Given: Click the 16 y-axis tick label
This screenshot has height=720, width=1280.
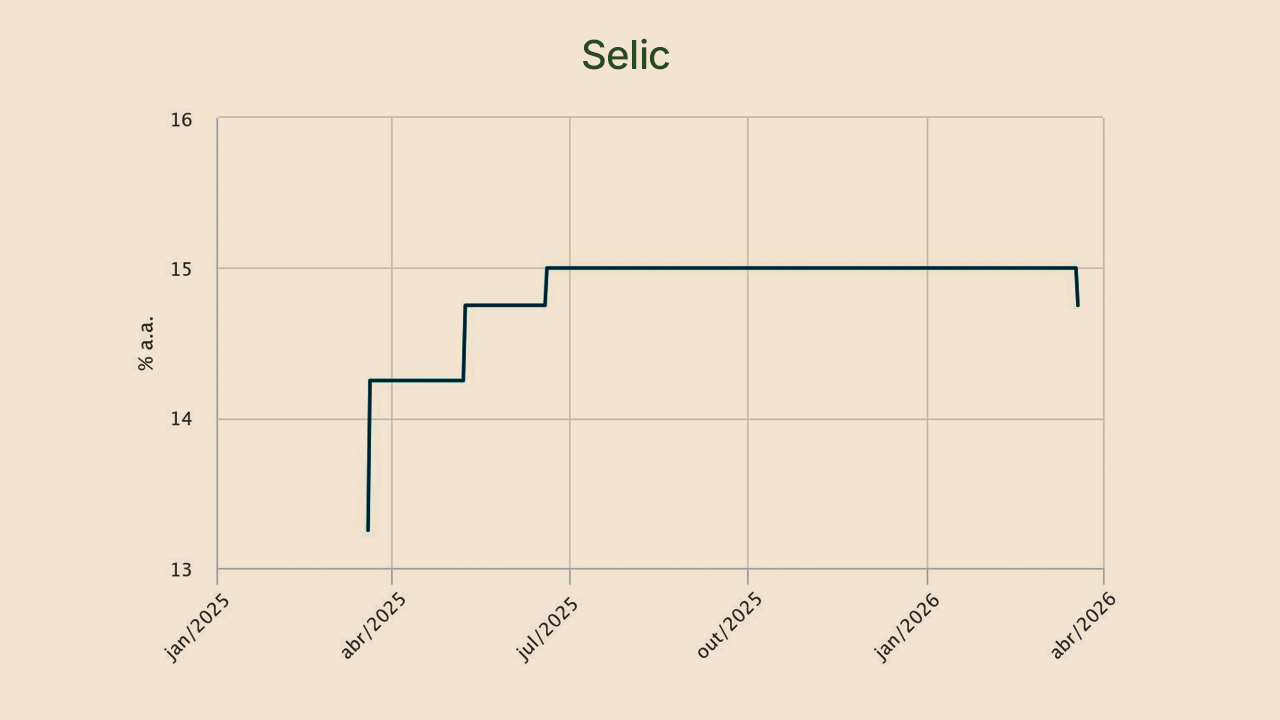Looking at the screenshot, I should (180, 120).
